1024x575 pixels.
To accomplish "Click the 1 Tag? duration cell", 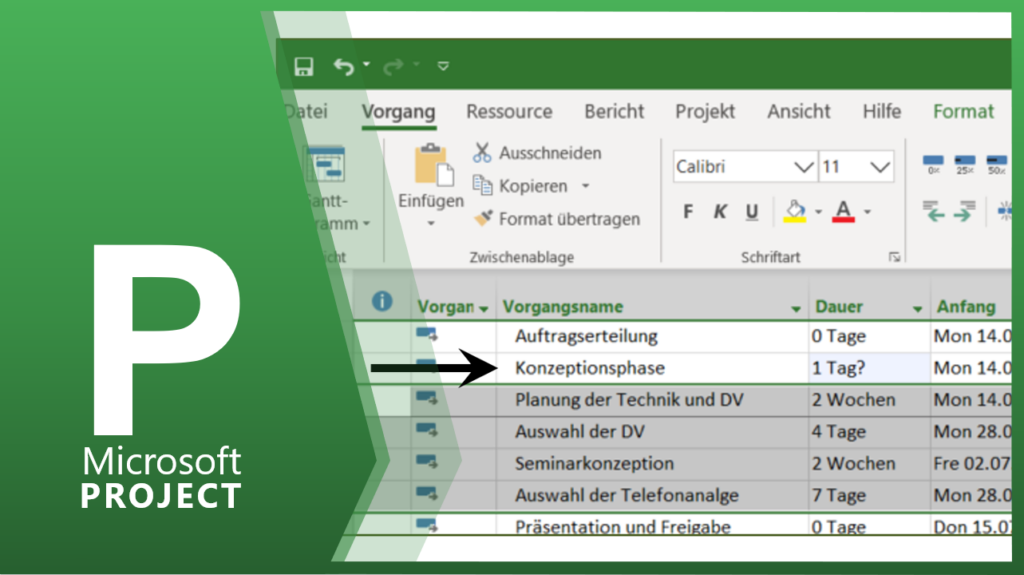I will pos(869,368).
